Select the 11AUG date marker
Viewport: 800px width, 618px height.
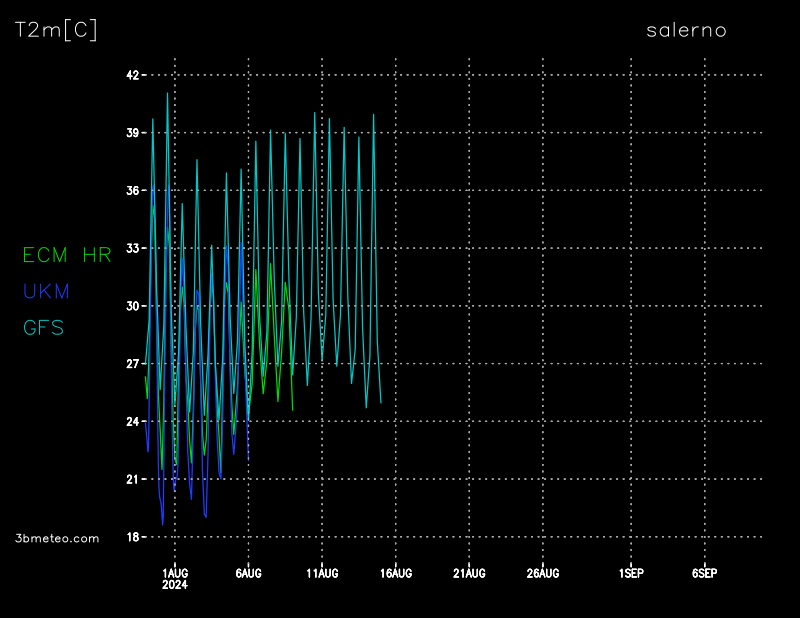322,573
